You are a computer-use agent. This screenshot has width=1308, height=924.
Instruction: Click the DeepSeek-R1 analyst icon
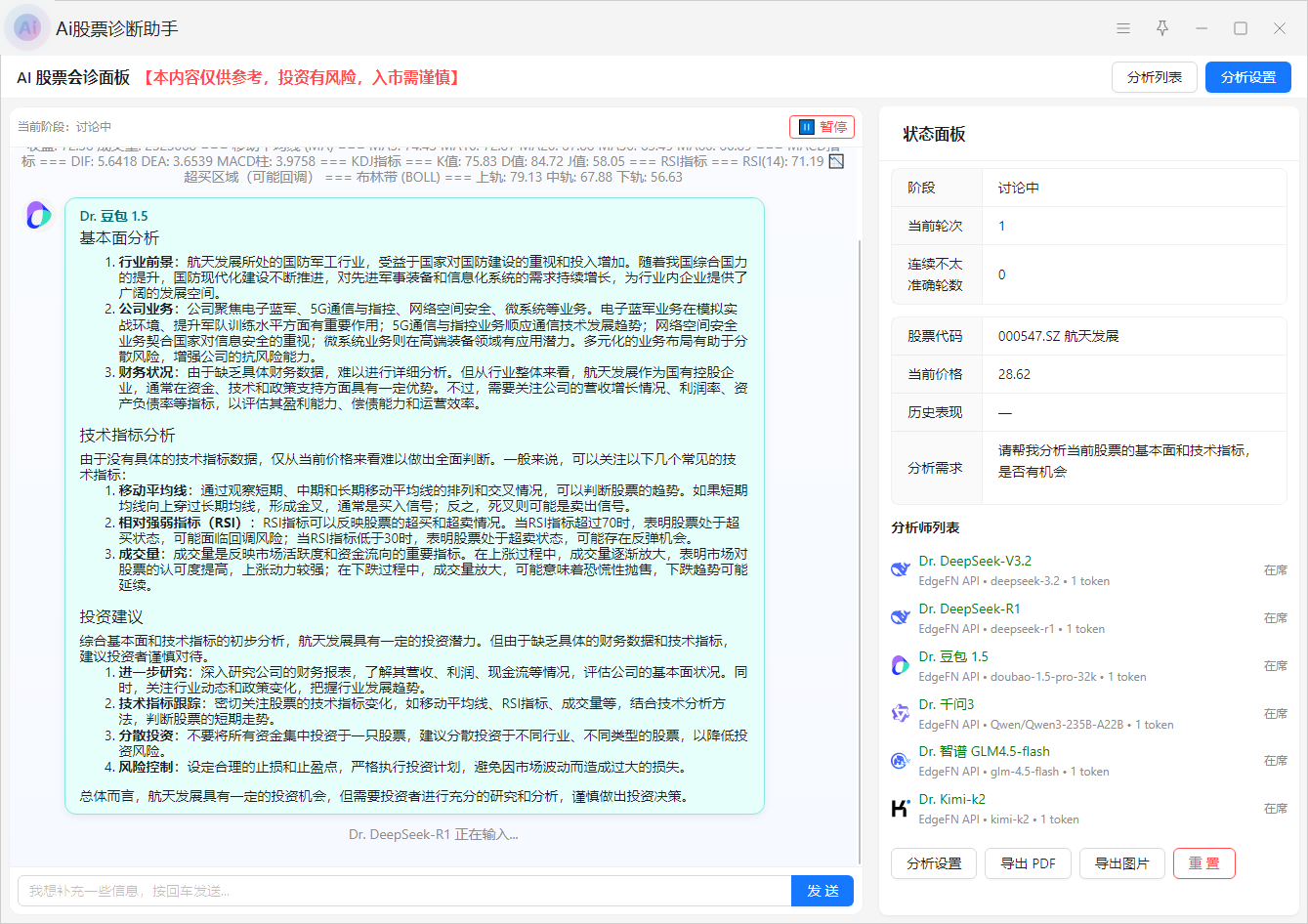pos(901,617)
